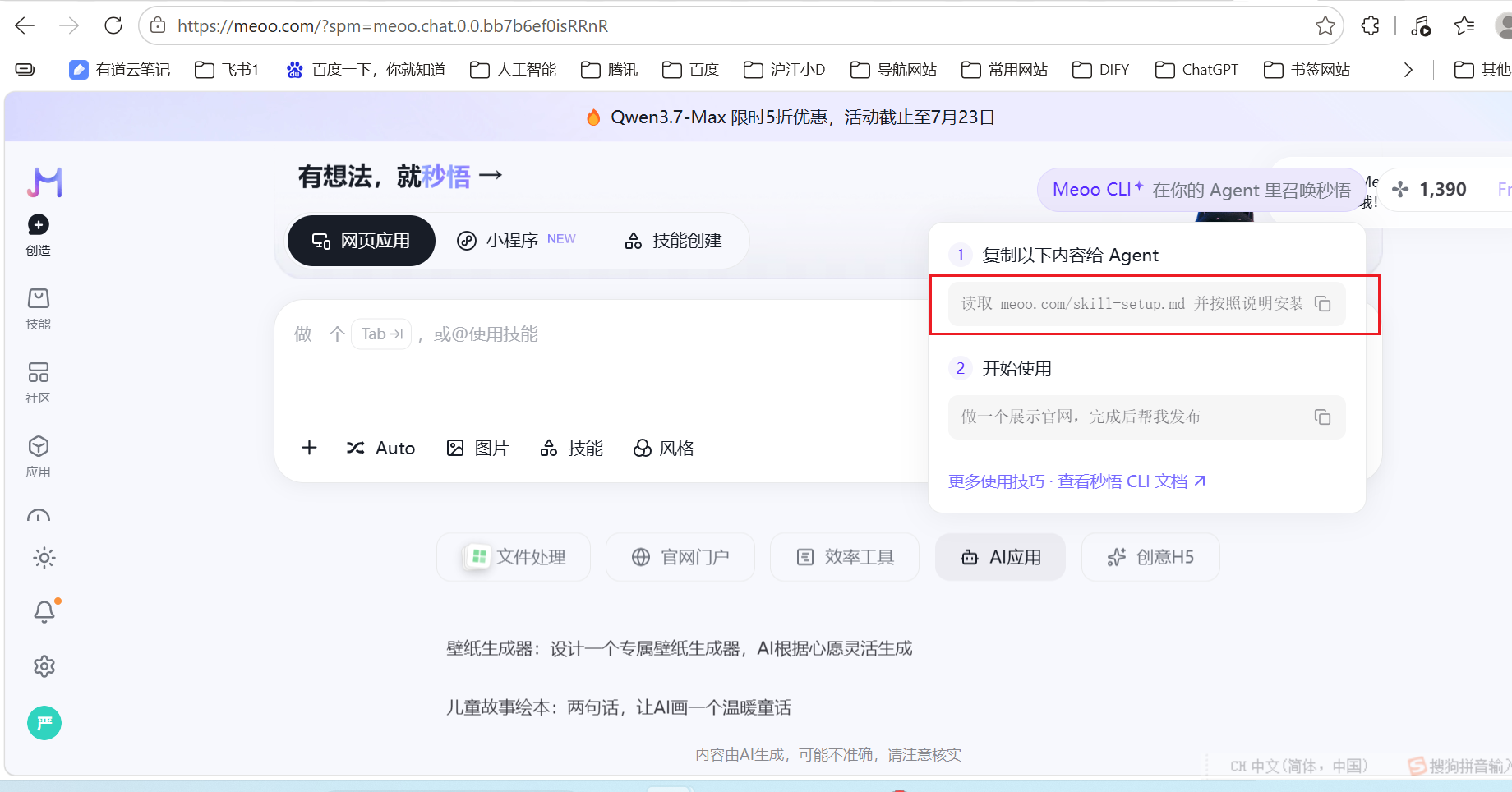The width and height of the screenshot is (1512, 792).
Task: Open ChatGPT bookmark folder
Action: click(1196, 70)
